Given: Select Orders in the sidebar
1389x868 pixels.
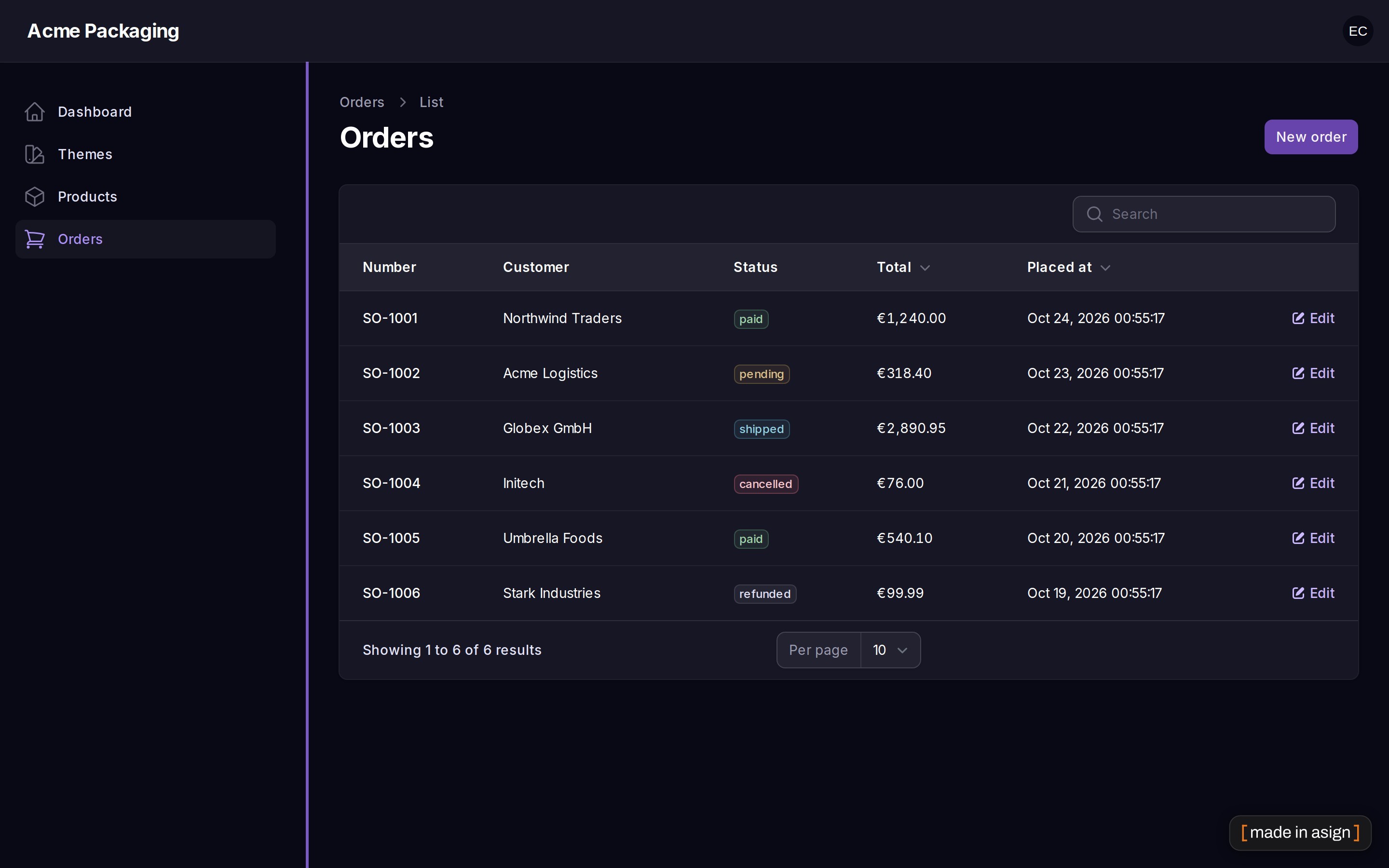Looking at the screenshot, I should (x=145, y=239).
